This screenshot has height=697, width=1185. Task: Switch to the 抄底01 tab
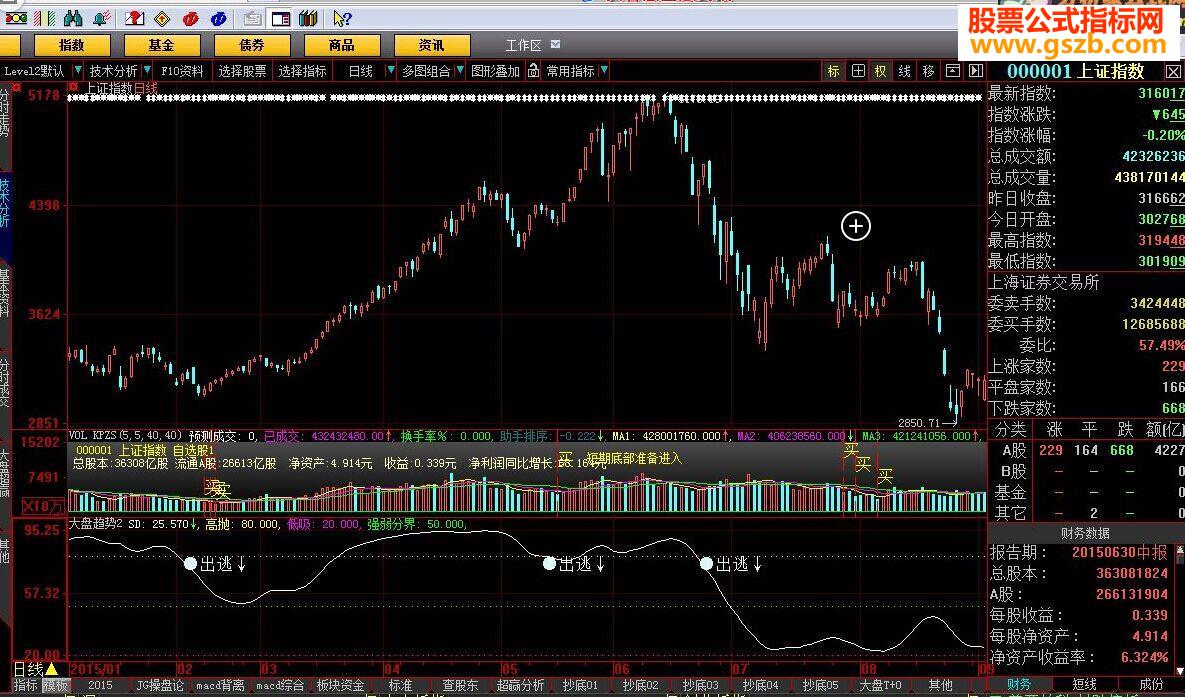pos(580,685)
